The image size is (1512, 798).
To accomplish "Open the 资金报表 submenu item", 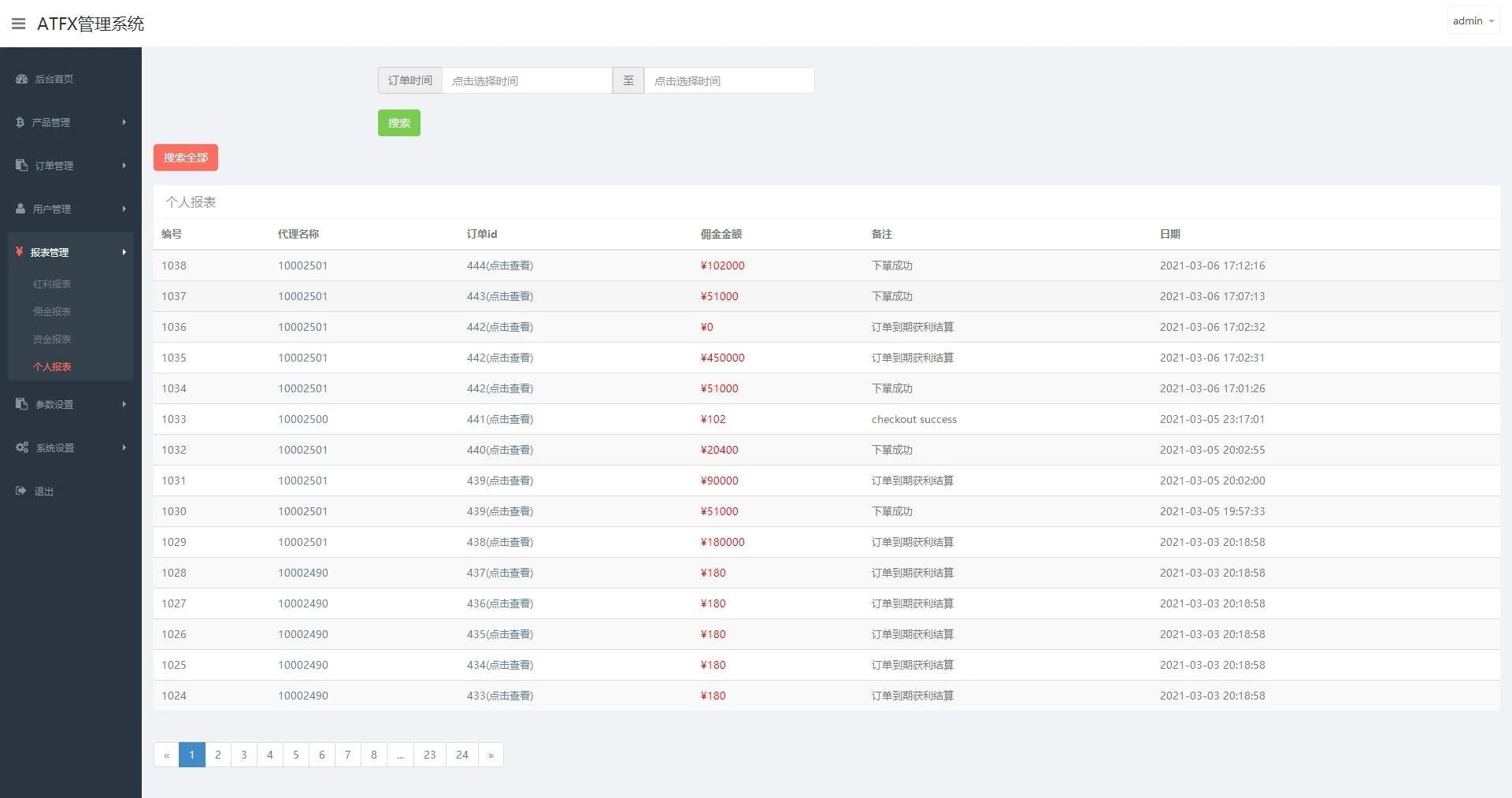I will pos(52,339).
